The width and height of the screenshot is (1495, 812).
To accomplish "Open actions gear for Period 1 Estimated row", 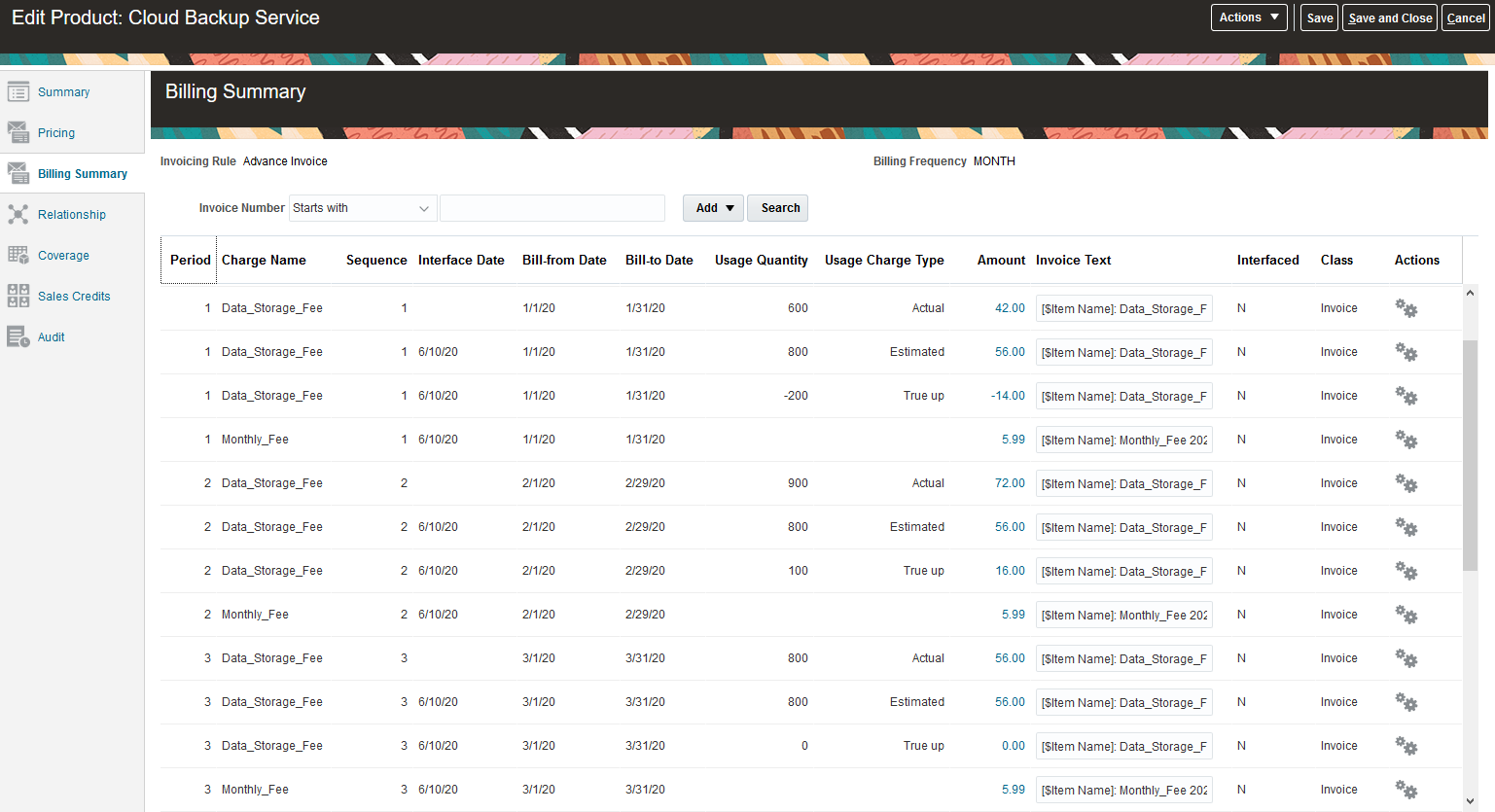I will [1406, 352].
